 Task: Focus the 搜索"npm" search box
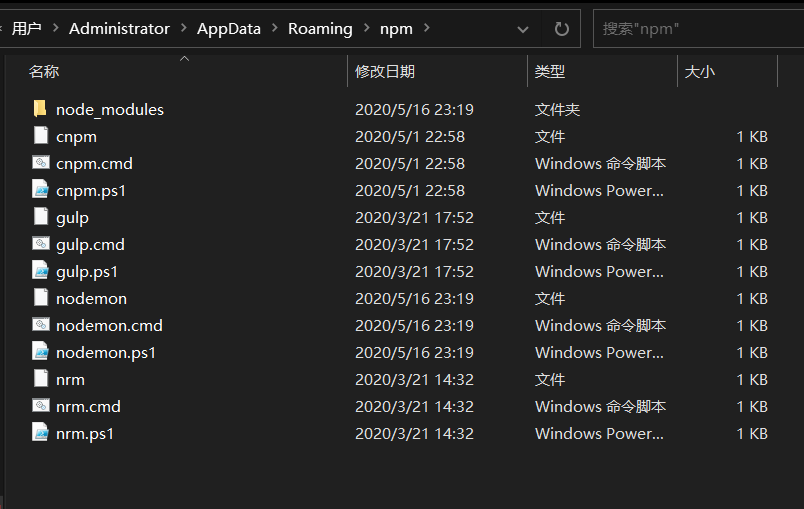[x=698, y=29]
